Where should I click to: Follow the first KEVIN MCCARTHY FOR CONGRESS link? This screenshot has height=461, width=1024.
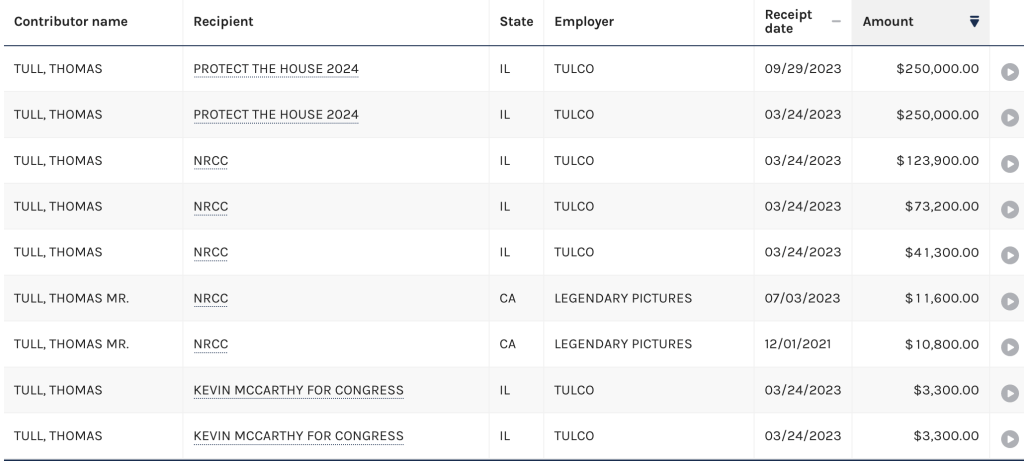click(298, 390)
